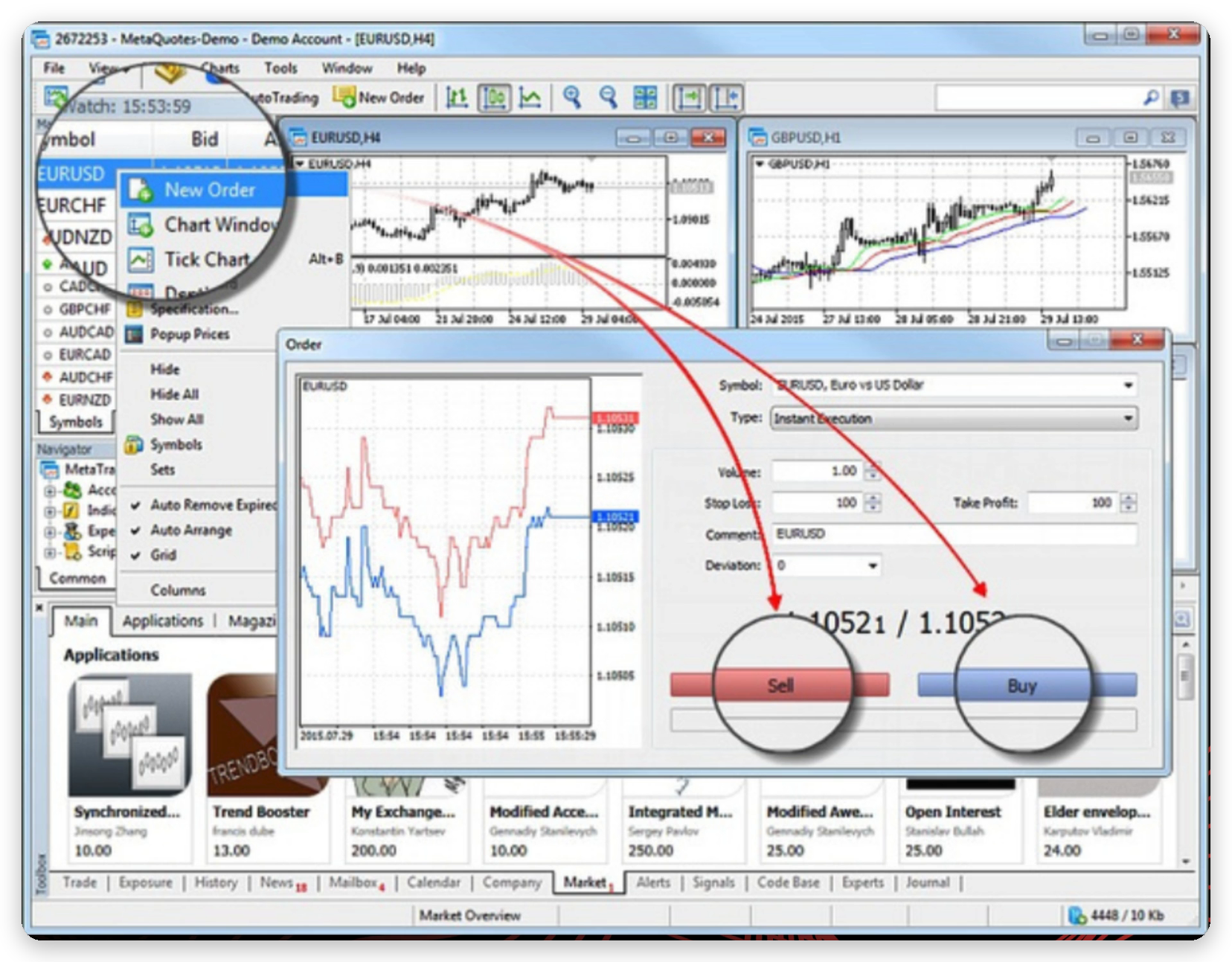The height and width of the screenshot is (962, 1232).
Task: Open the Tools menu
Action: tap(280, 68)
